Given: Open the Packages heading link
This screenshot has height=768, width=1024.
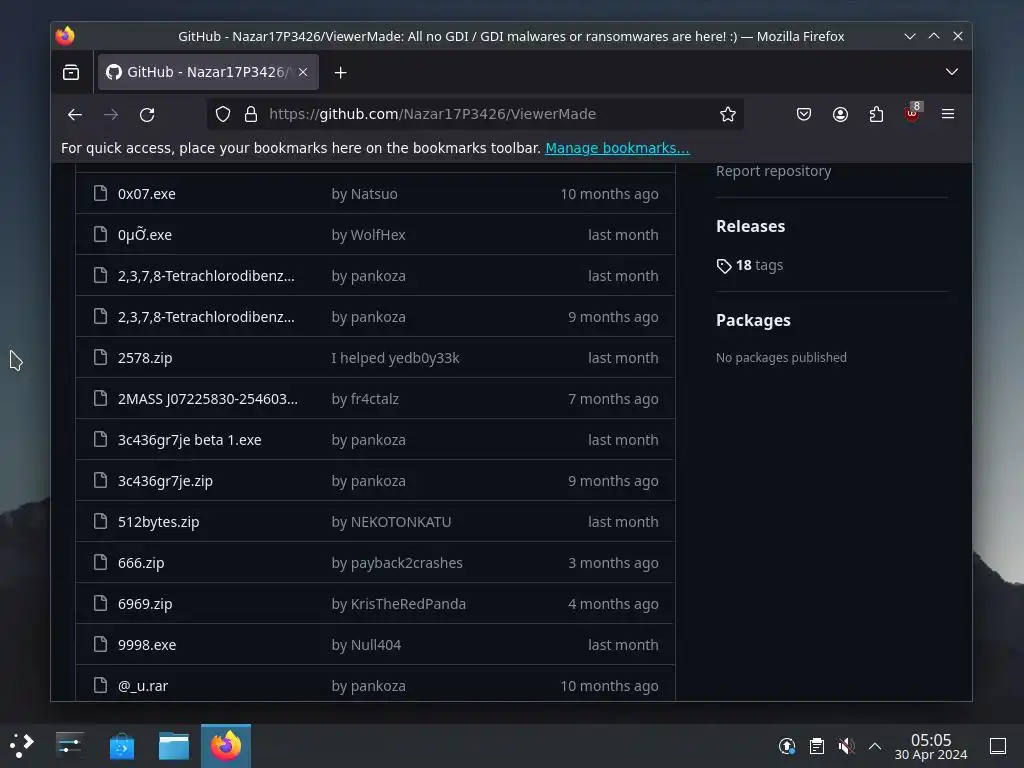Looking at the screenshot, I should click(753, 320).
